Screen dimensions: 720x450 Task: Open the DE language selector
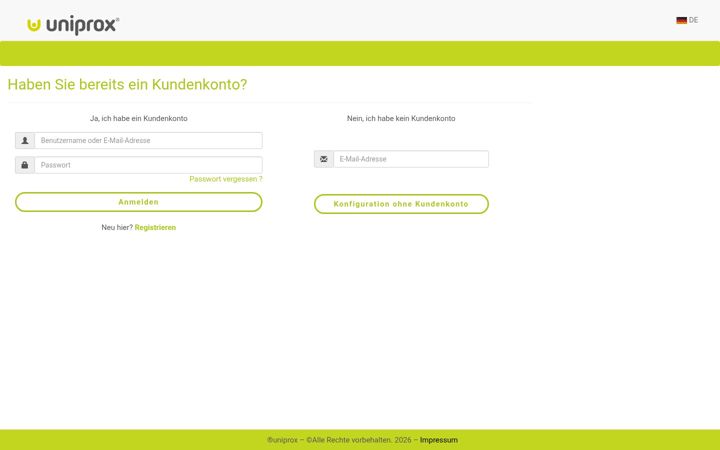tap(687, 20)
